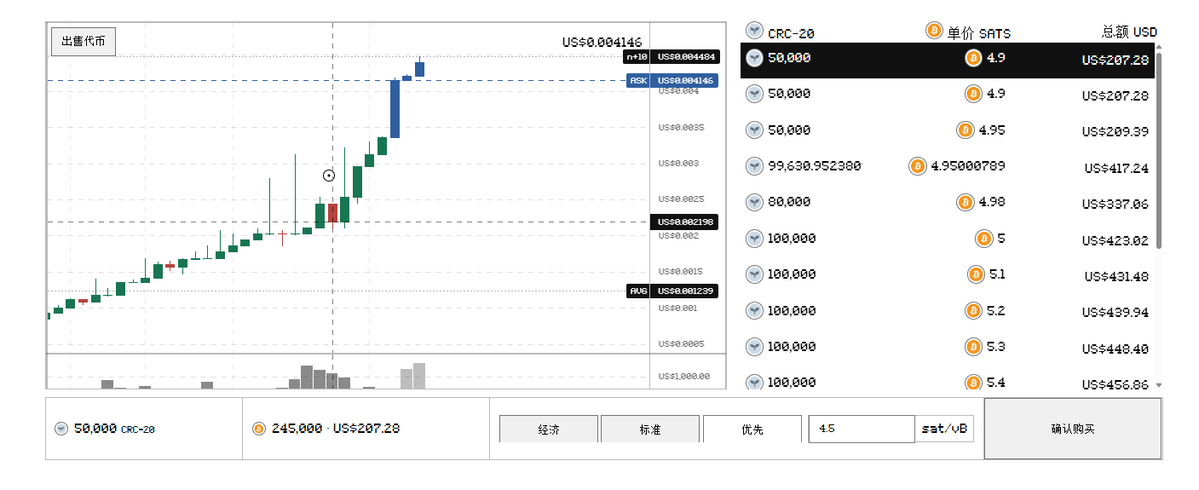Image resolution: width=1199 pixels, height=490 pixels.
Task: Click the US$417.24 total amount
Action: click(1116, 168)
